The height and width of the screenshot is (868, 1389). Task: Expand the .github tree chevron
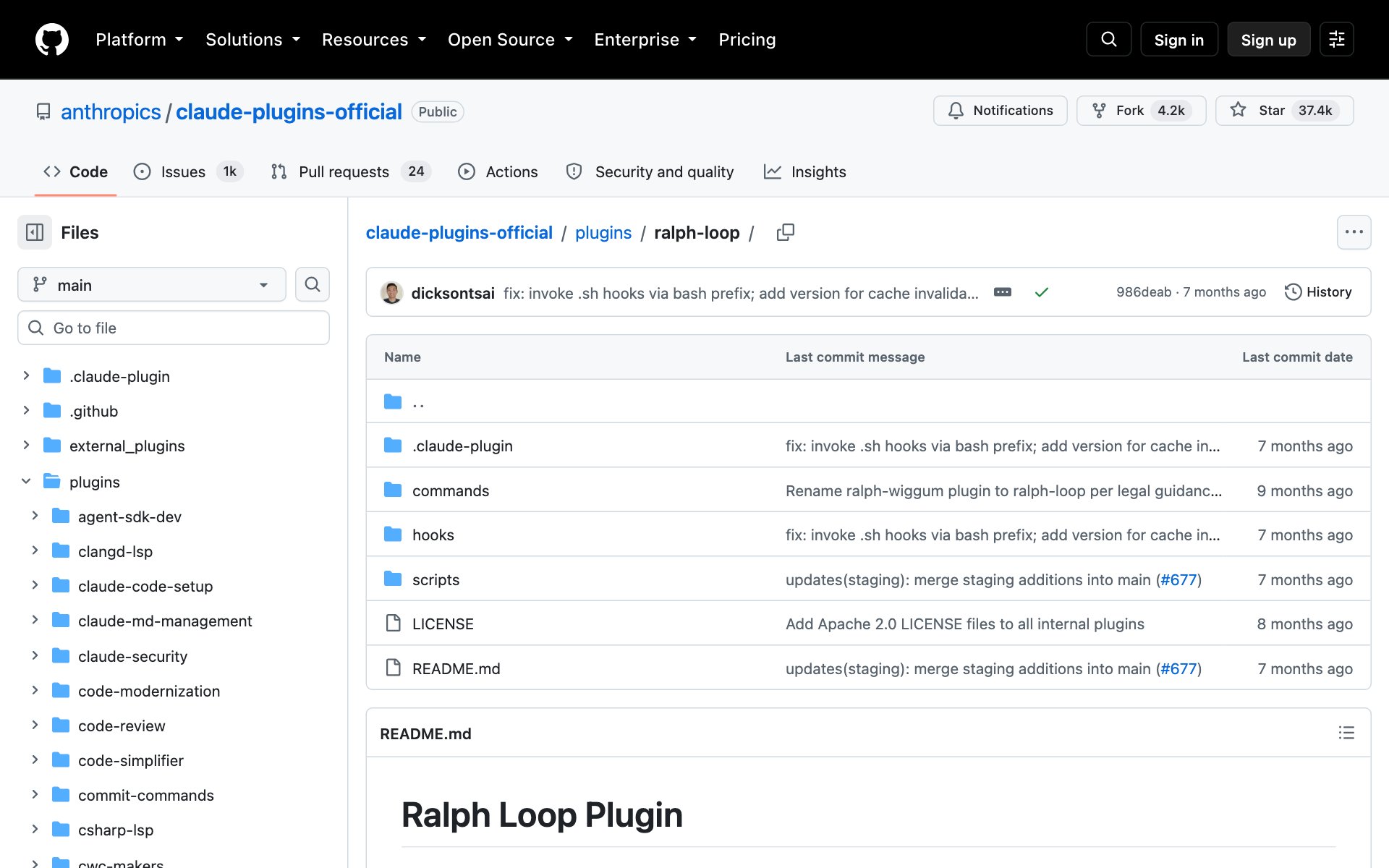(26, 410)
